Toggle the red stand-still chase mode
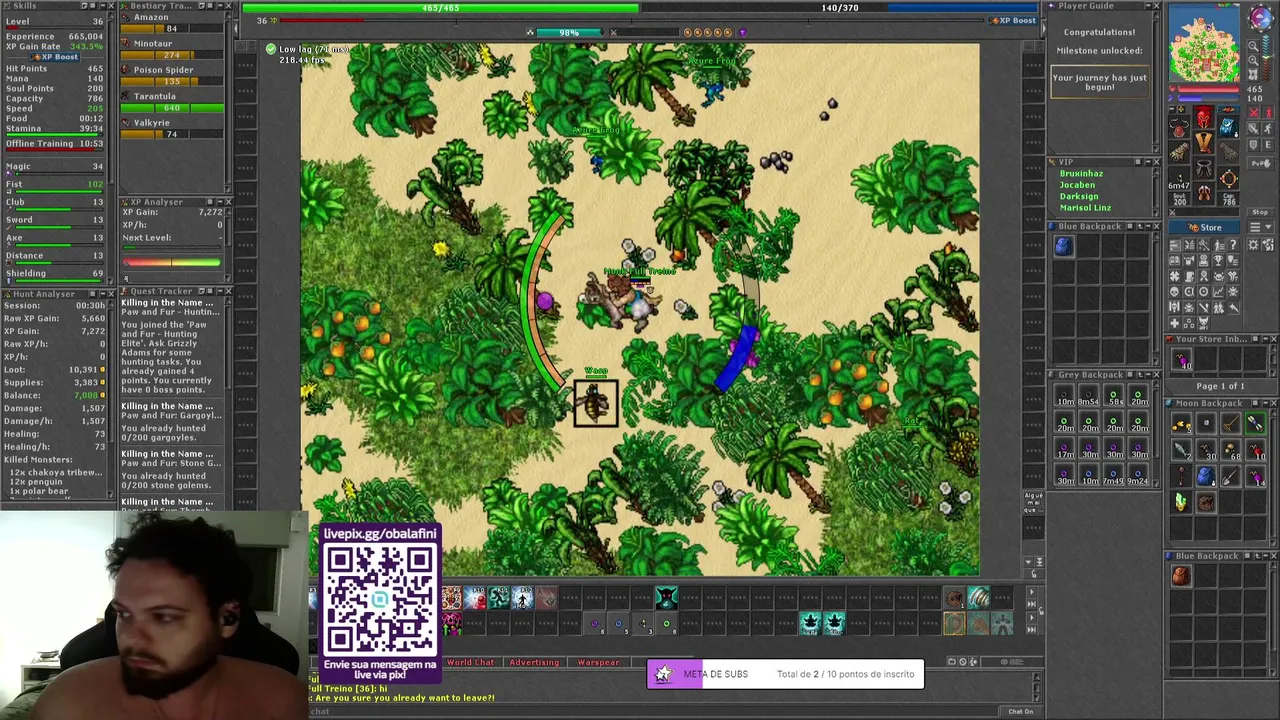 point(1267,112)
